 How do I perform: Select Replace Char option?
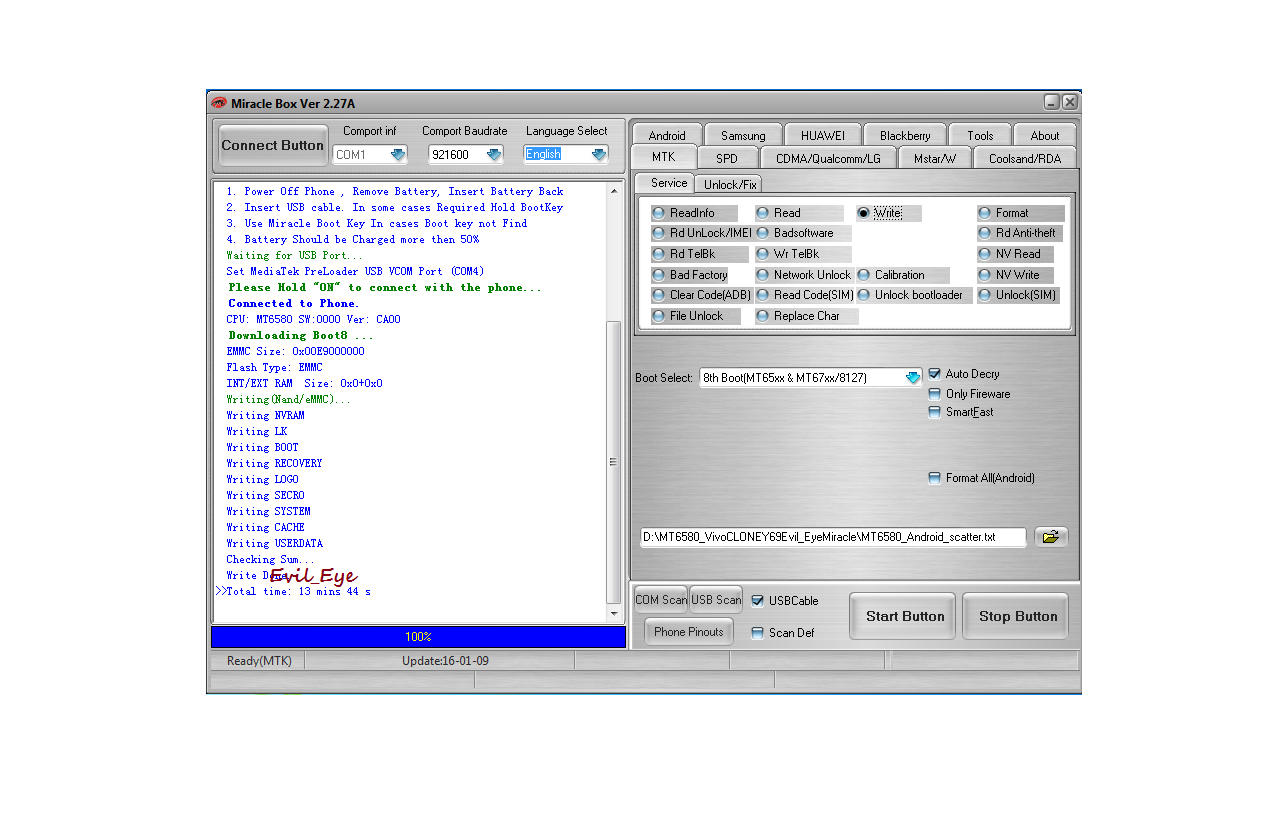806,316
